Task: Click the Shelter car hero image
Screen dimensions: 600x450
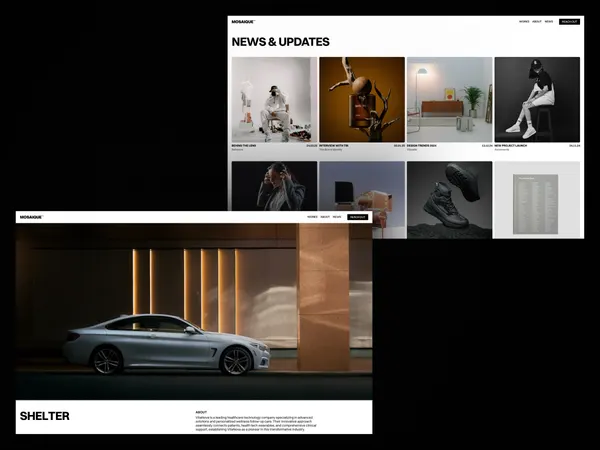Action: [194, 311]
